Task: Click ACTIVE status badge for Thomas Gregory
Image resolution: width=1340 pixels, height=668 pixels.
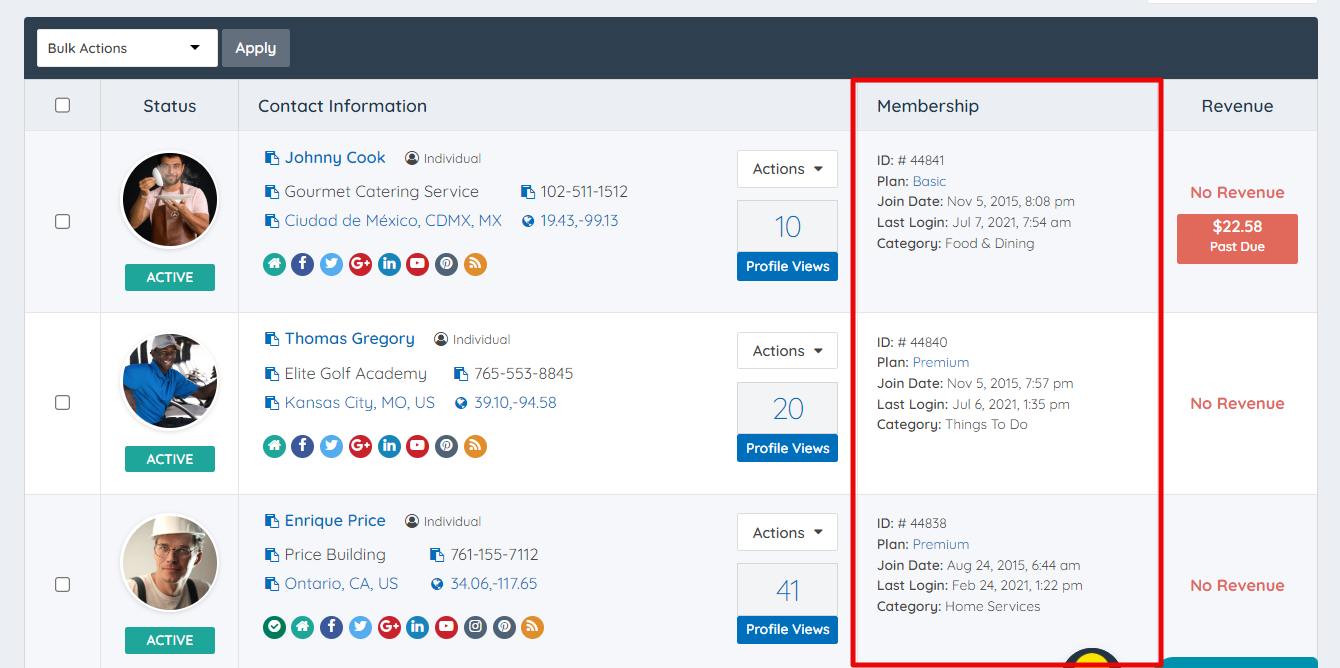Action: (170, 459)
